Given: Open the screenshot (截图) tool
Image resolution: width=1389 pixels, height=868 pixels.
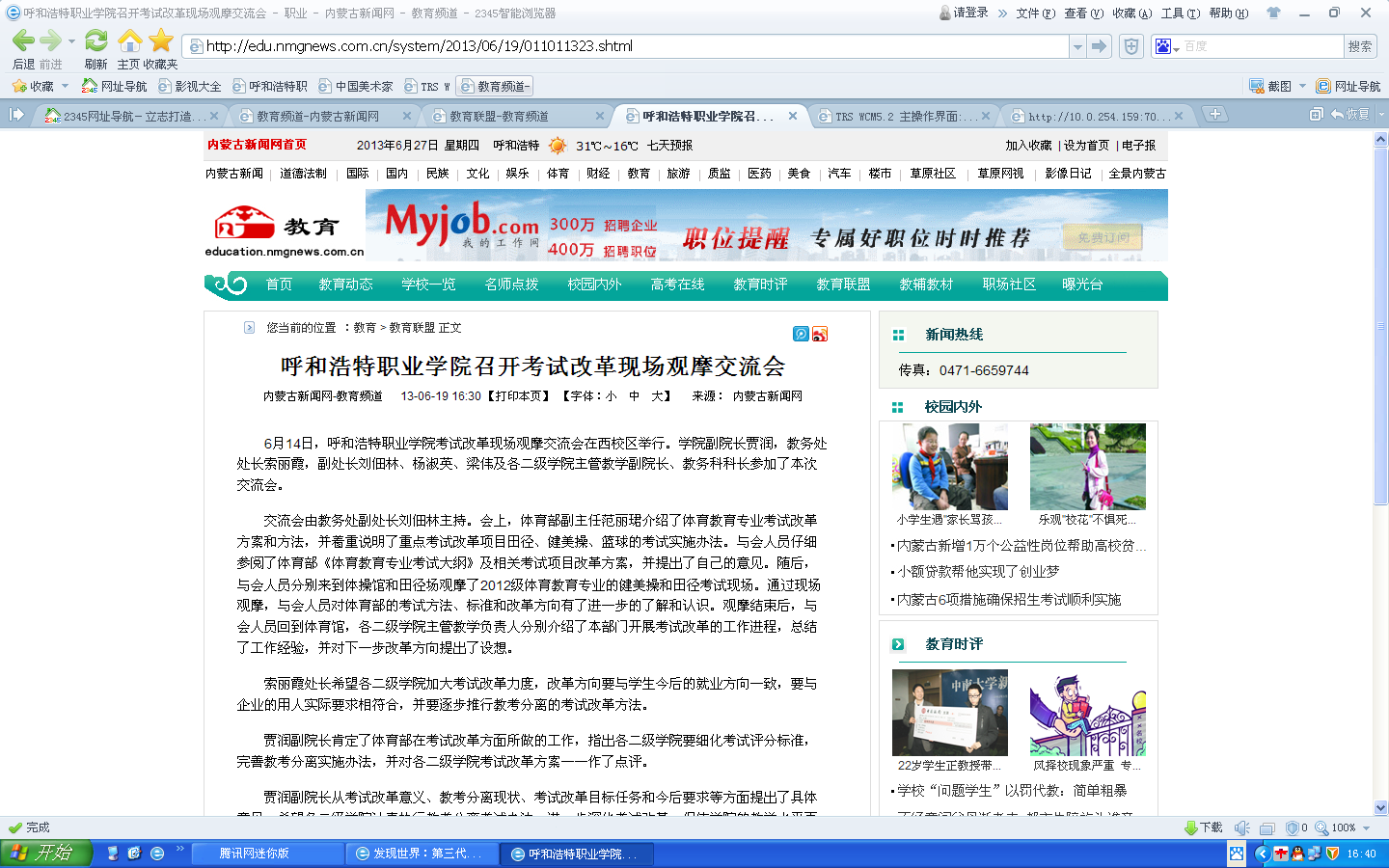Looking at the screenshot, I should point(1270,86).
